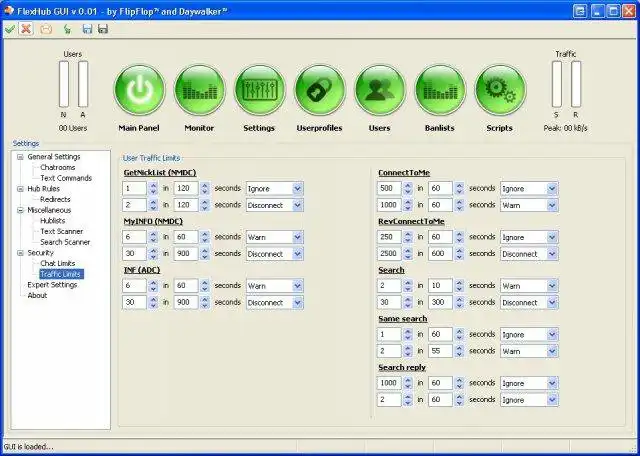This screenshot has width=640, height=456.
Task: Open INF (ADC) first row Warn dropdown
Action: click(275, 286)
